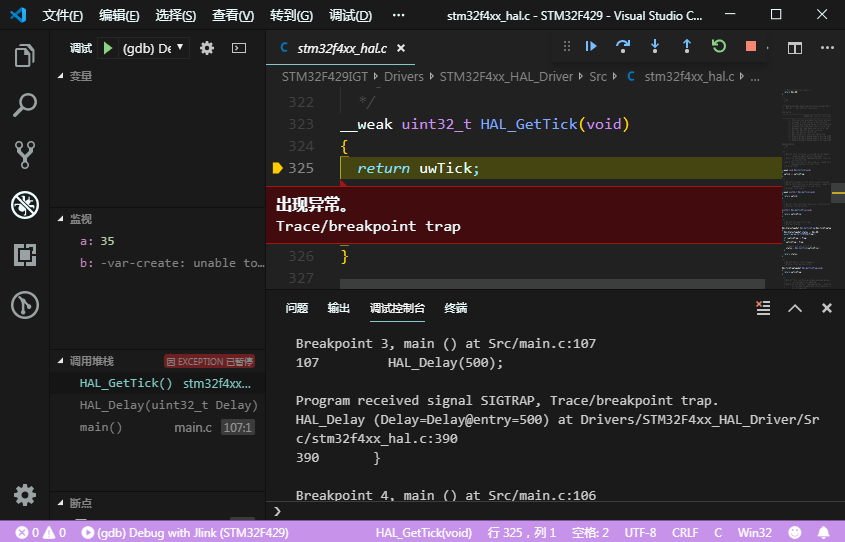Viewport: 845px width, 542px height.
Task: Open the Explorer view in activity bar
Action: pos(25,55)
